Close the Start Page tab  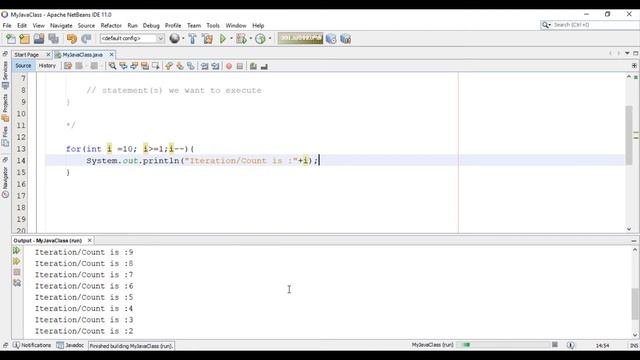pos(48,54)
